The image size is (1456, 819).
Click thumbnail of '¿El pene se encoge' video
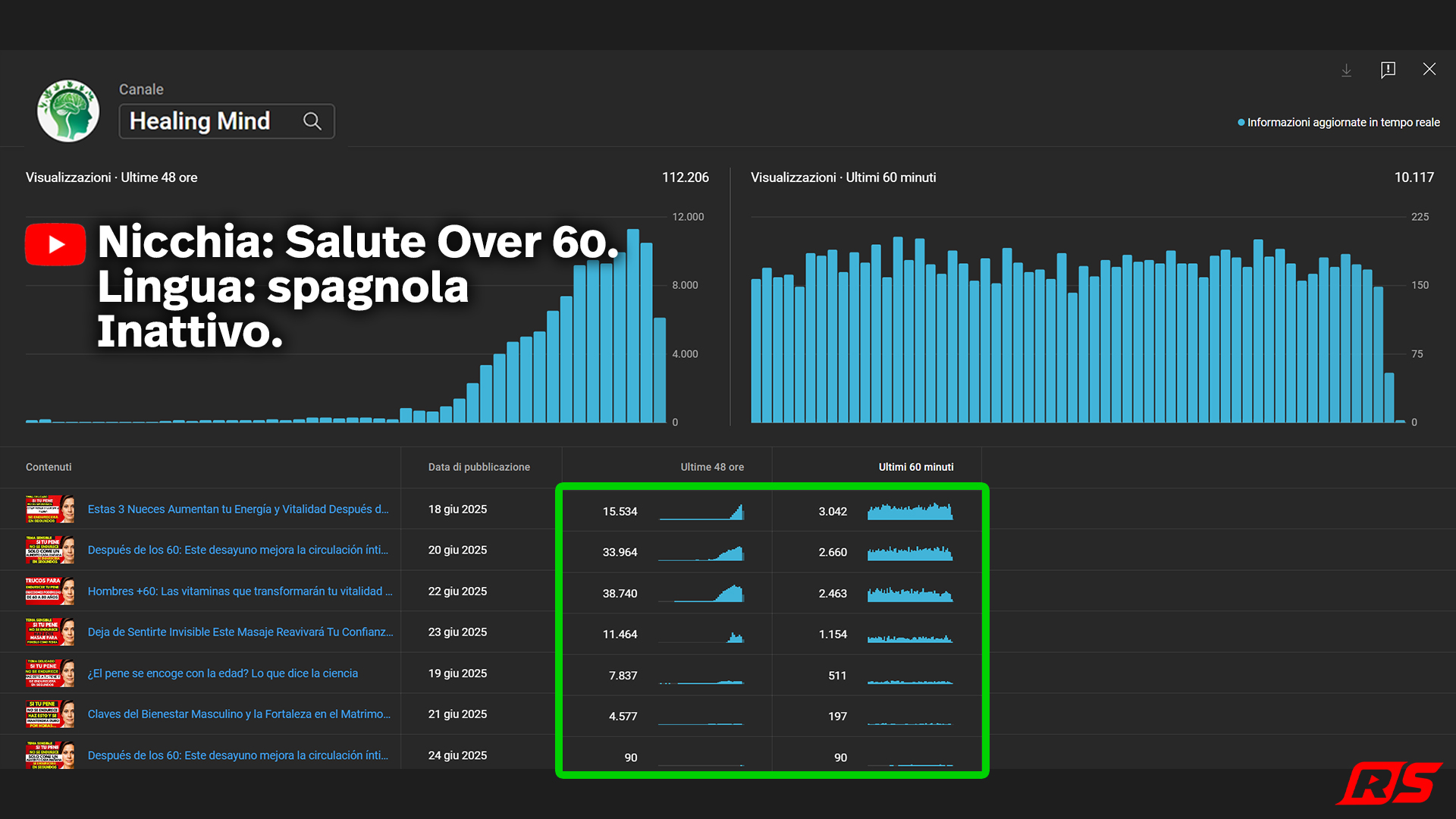(50, 673)
